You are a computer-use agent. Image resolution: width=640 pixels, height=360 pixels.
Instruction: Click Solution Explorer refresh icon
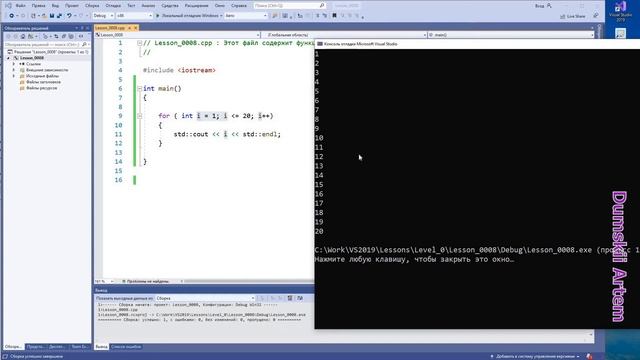(x=56, y=36)
